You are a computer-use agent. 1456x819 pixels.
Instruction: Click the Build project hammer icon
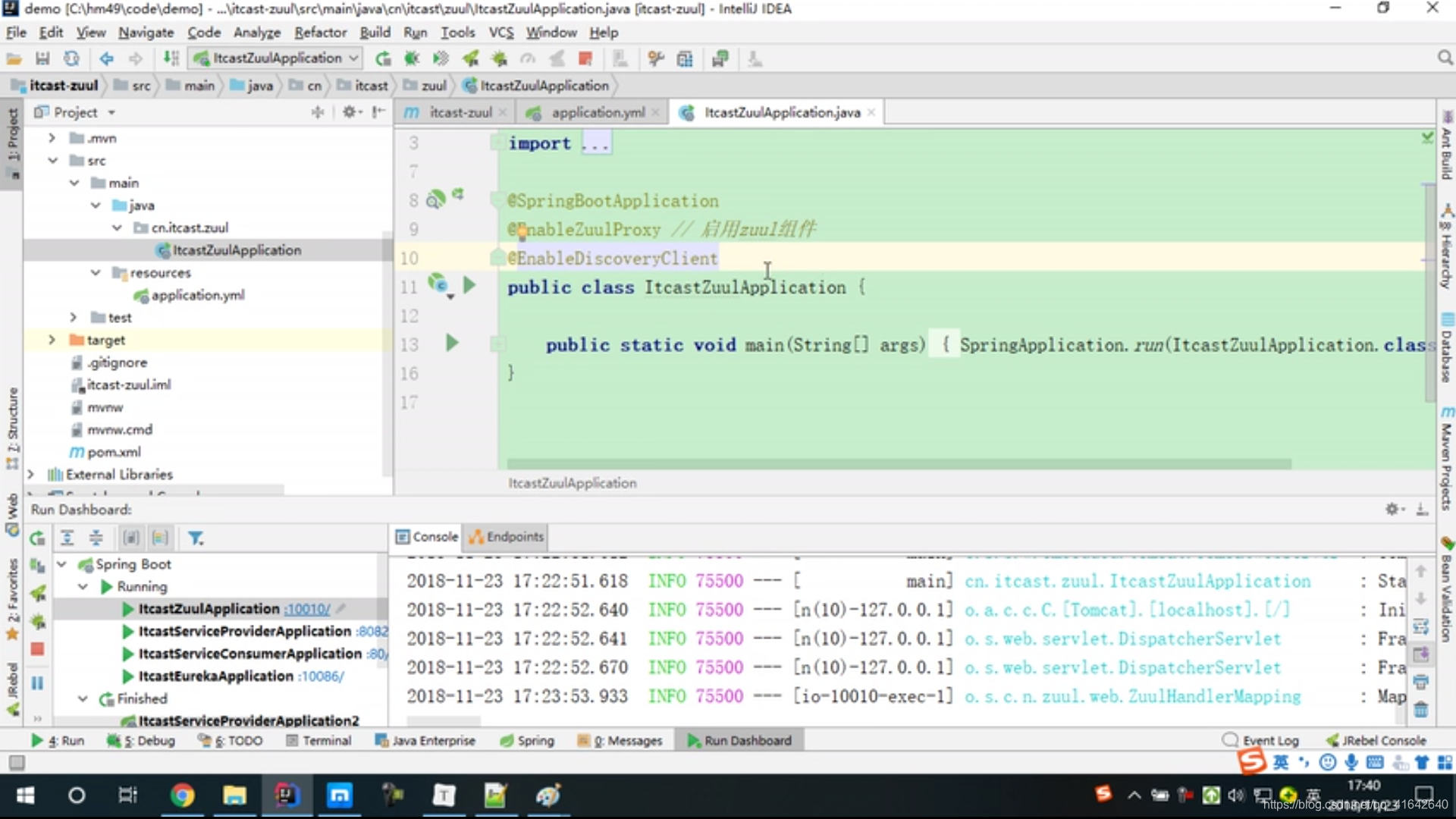tap(171, 58)
